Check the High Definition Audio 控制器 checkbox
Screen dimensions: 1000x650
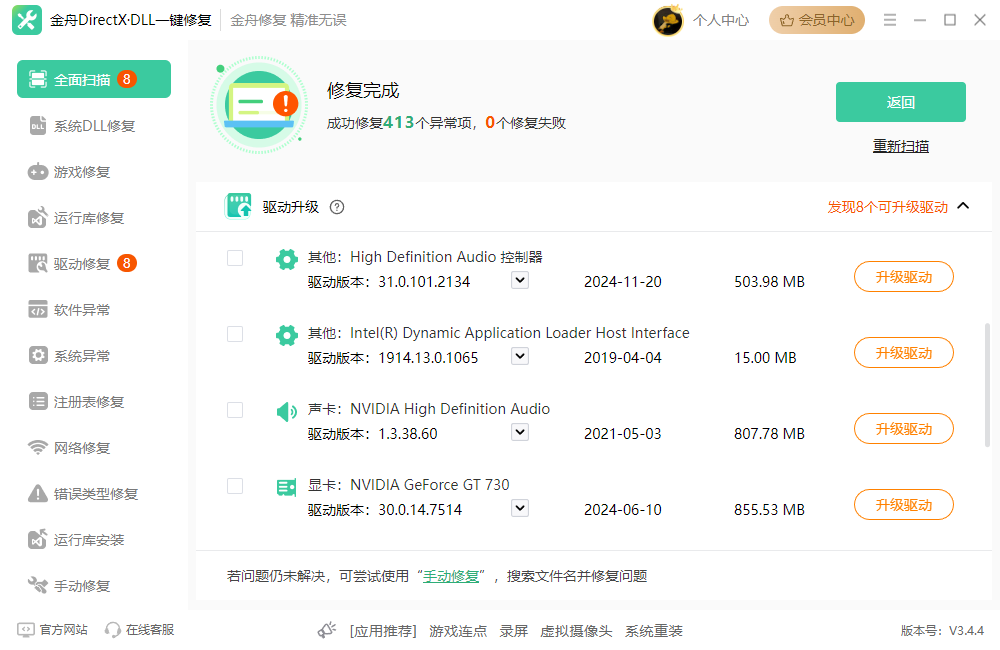(235, 258)
